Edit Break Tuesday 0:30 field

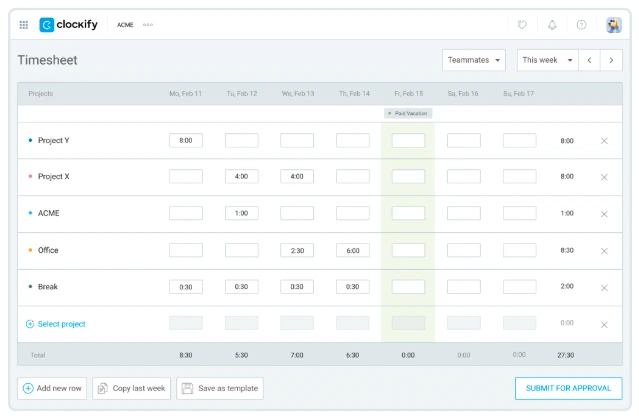(242, 287)
